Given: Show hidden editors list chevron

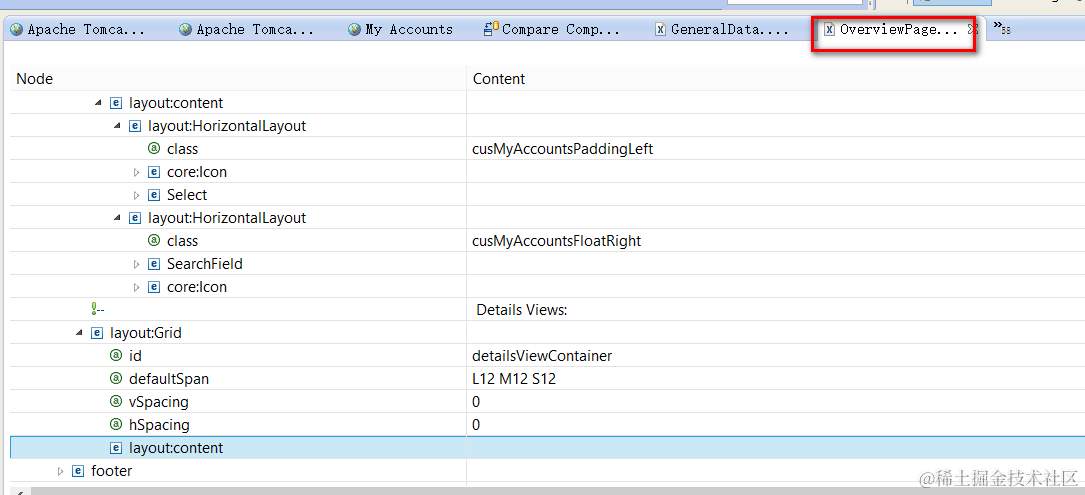Looking at the screenshot, I should [1002, 28].
